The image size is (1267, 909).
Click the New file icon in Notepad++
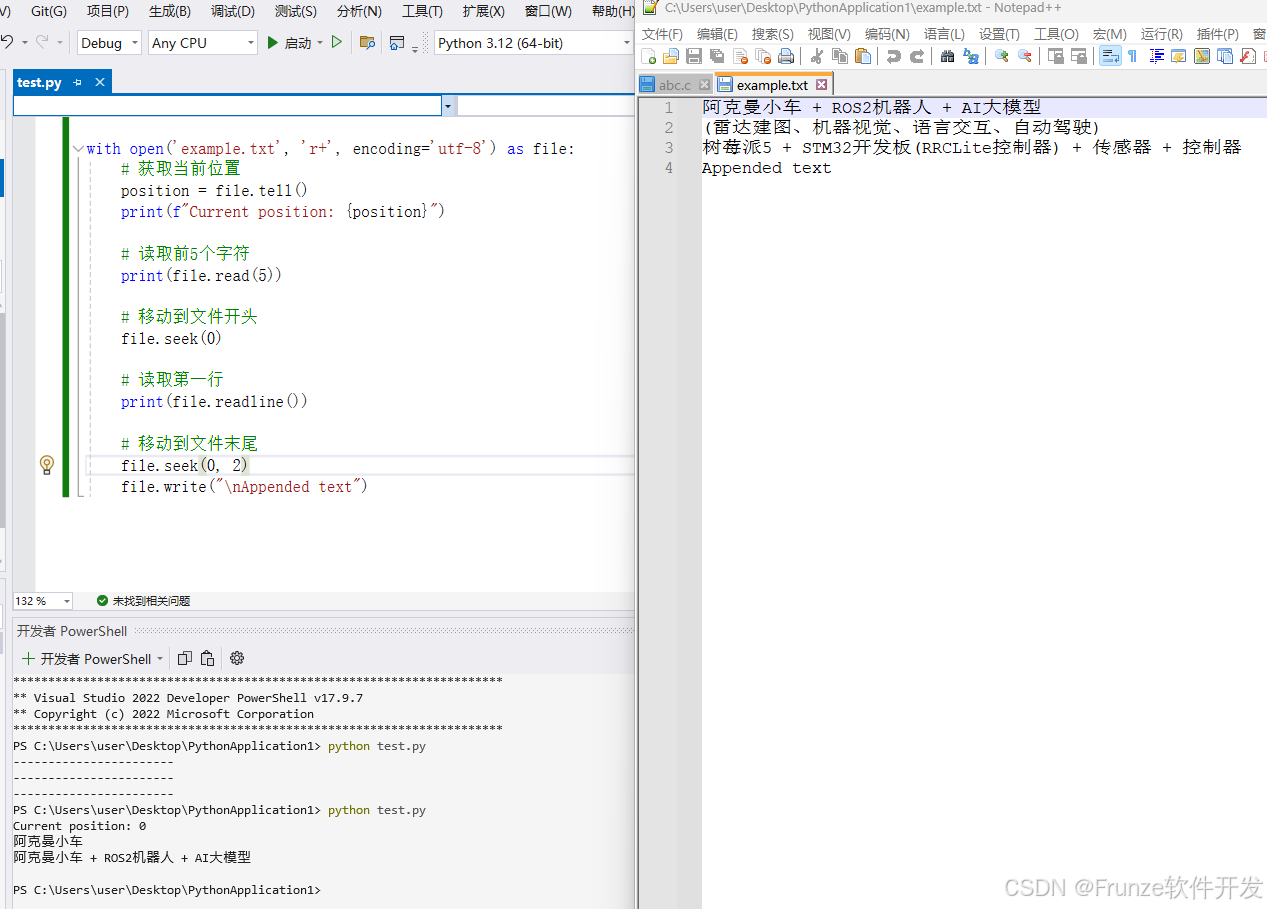click(x=648, y=56)
